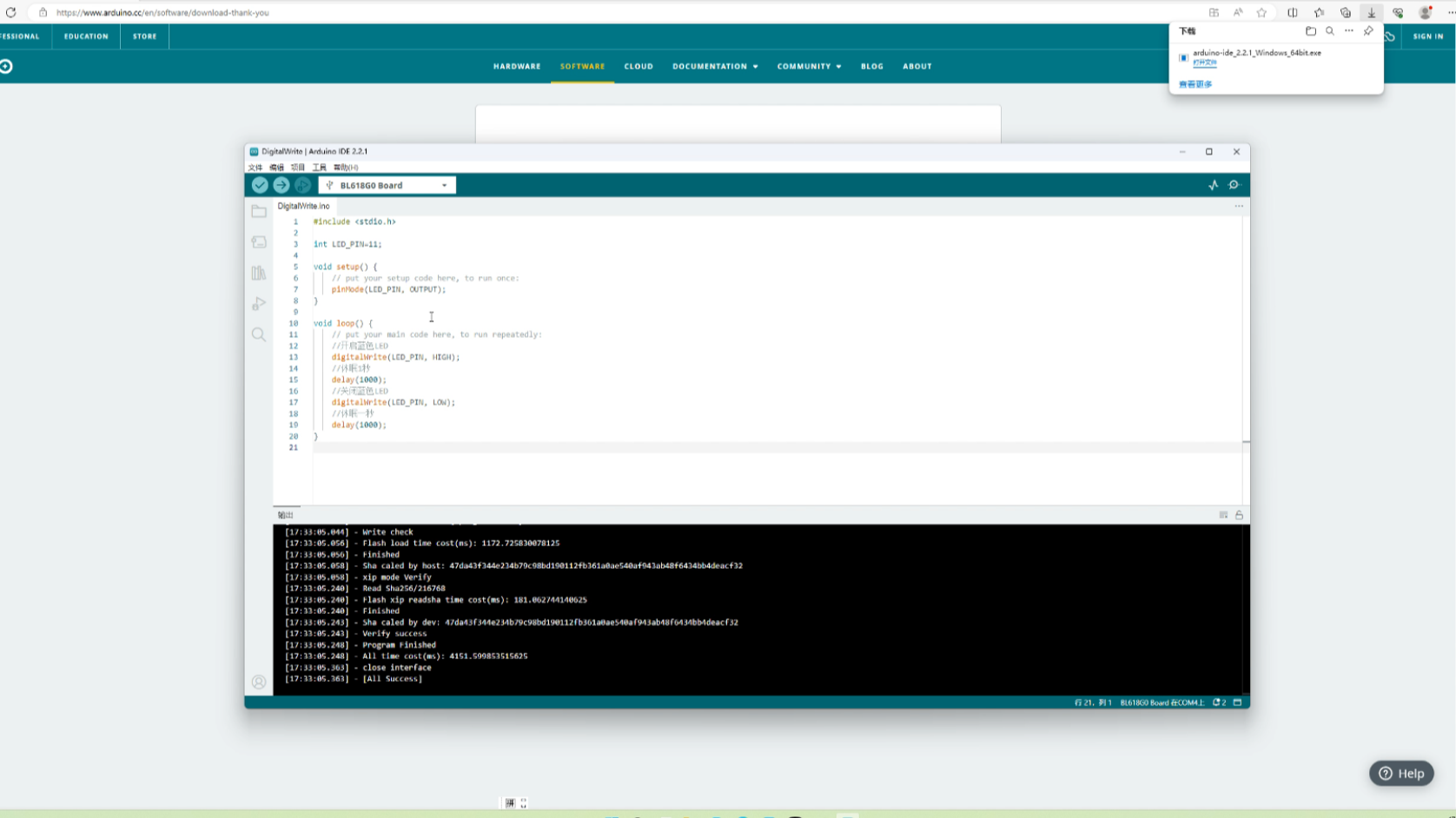
Task: Open the Debug sidebar icon
Action: (259, 304)
